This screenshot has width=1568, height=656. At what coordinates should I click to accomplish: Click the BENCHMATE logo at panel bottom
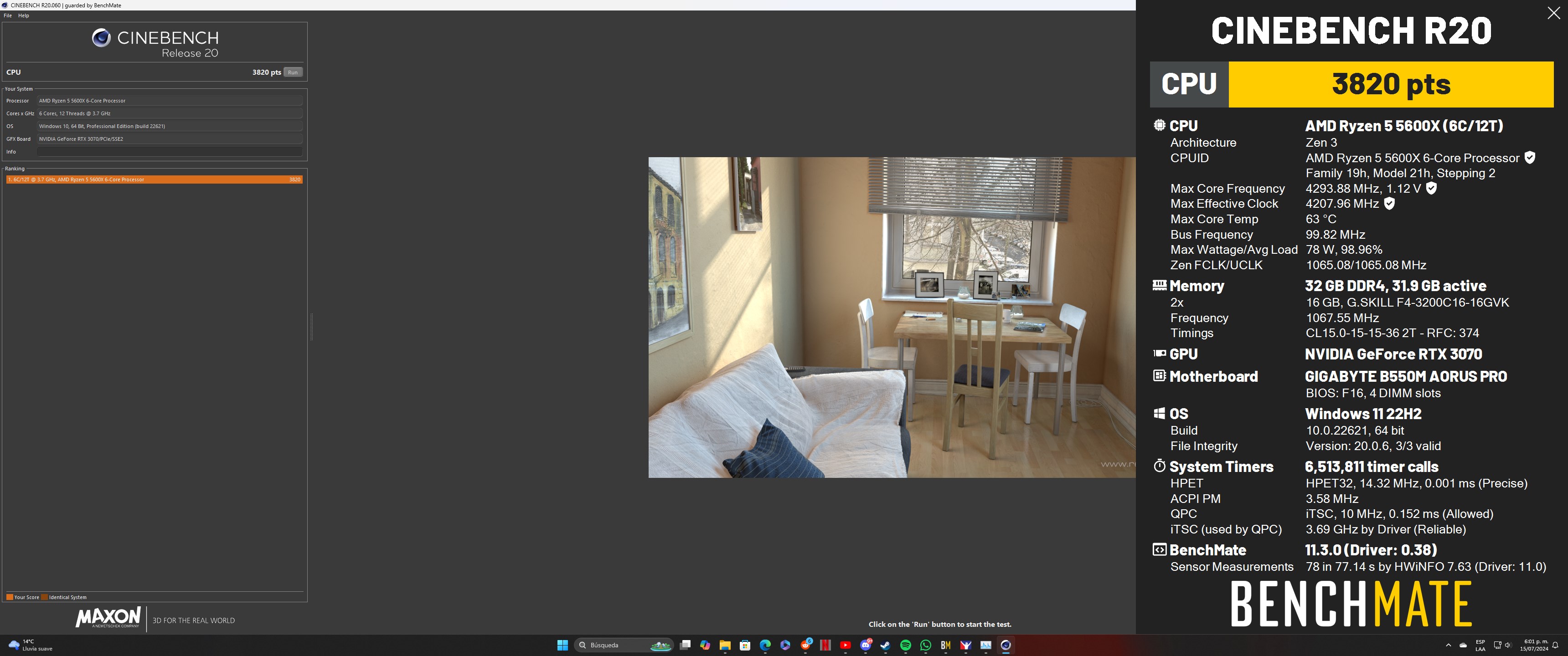1351,604
